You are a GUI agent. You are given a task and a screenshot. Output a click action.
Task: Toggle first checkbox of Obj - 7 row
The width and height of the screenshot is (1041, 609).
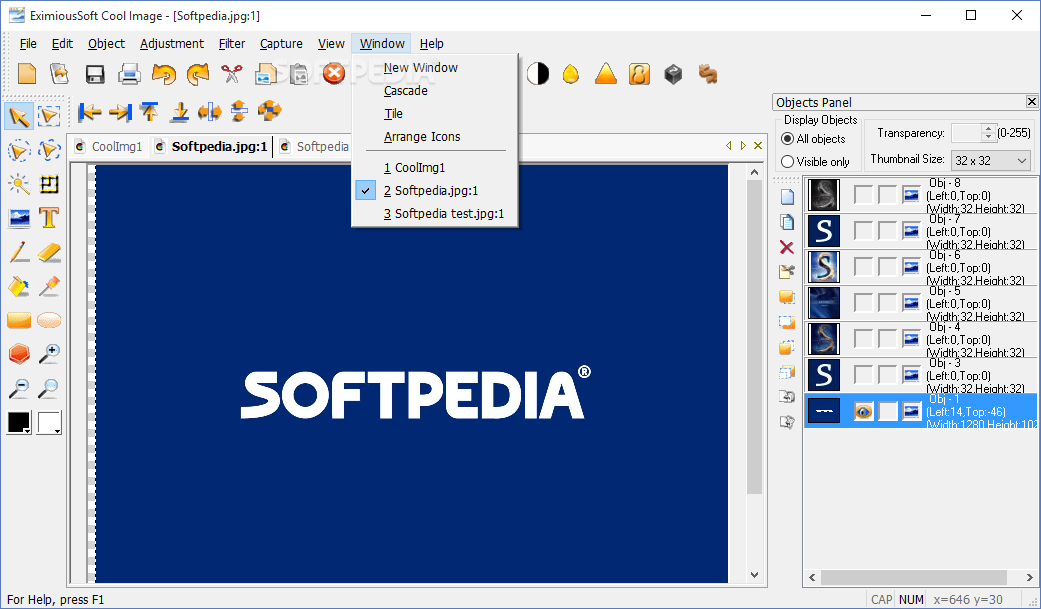point(863,230)
